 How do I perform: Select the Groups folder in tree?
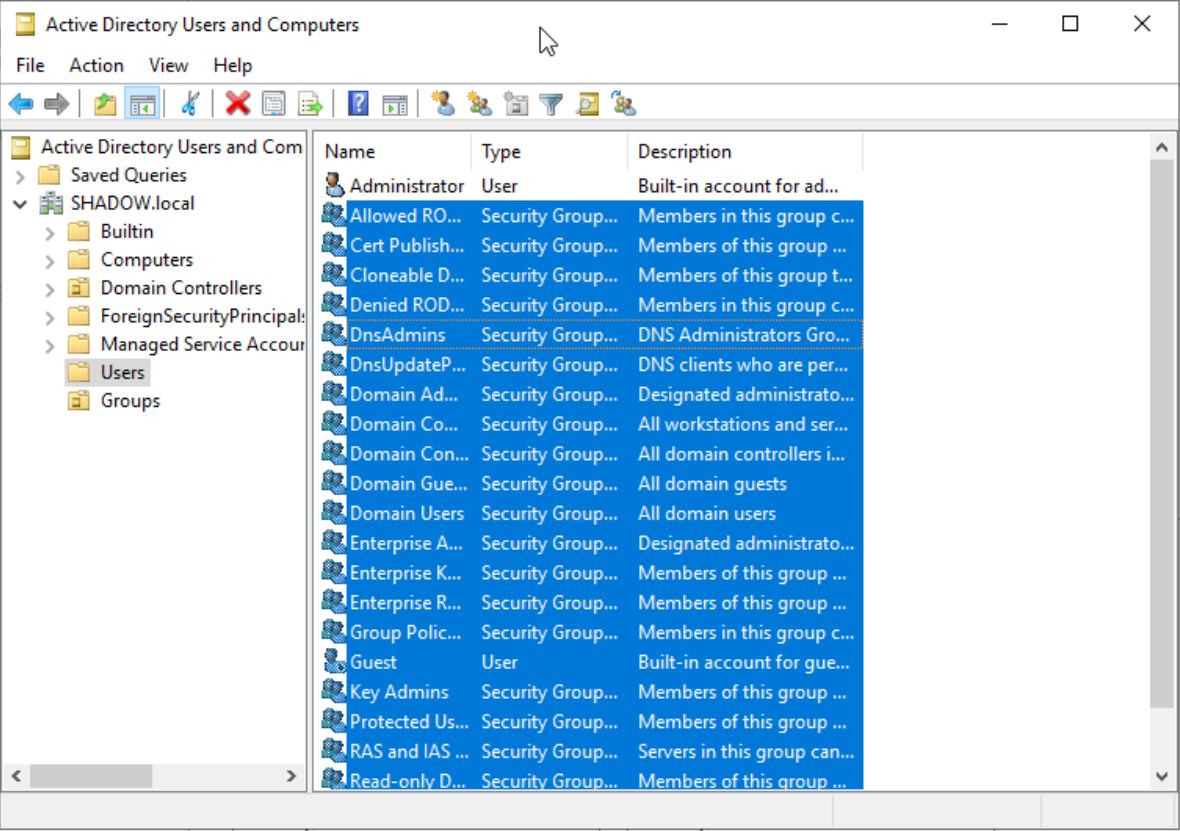coord(130,401)
